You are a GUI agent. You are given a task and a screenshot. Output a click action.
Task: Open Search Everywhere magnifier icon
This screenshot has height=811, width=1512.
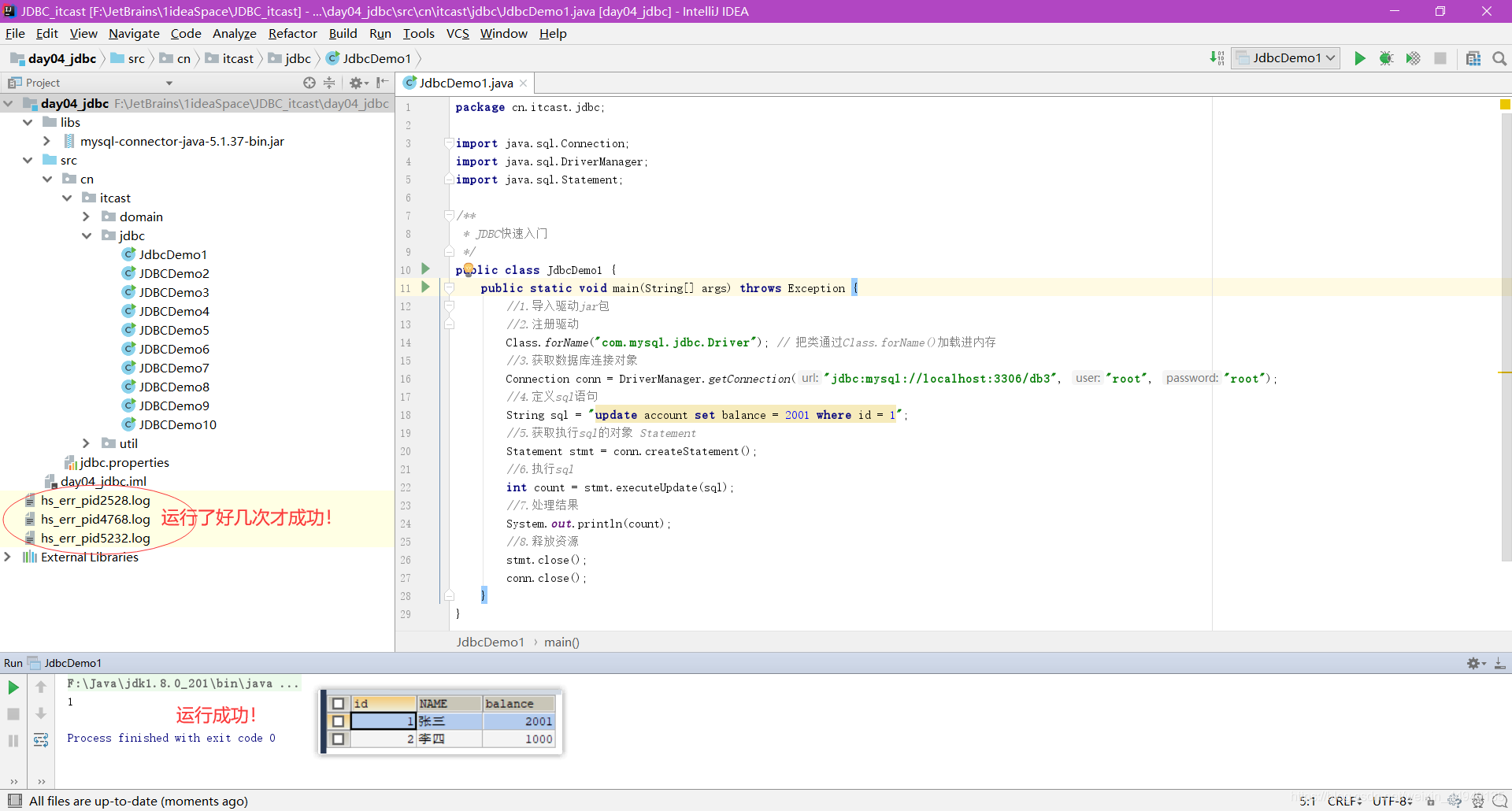(1499, 58)
